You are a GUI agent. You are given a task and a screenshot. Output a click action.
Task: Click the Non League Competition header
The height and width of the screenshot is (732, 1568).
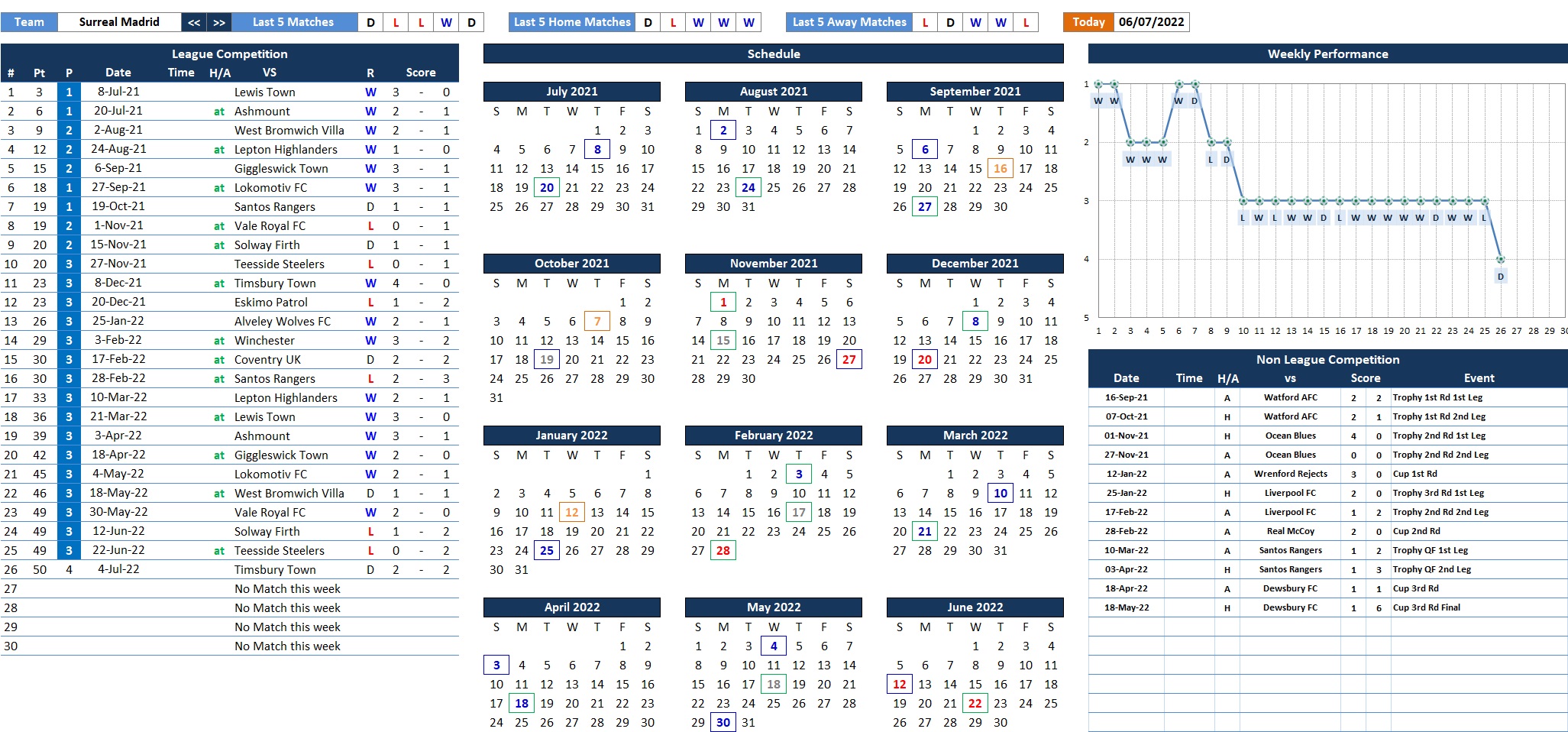click(x=1327, y=359)
